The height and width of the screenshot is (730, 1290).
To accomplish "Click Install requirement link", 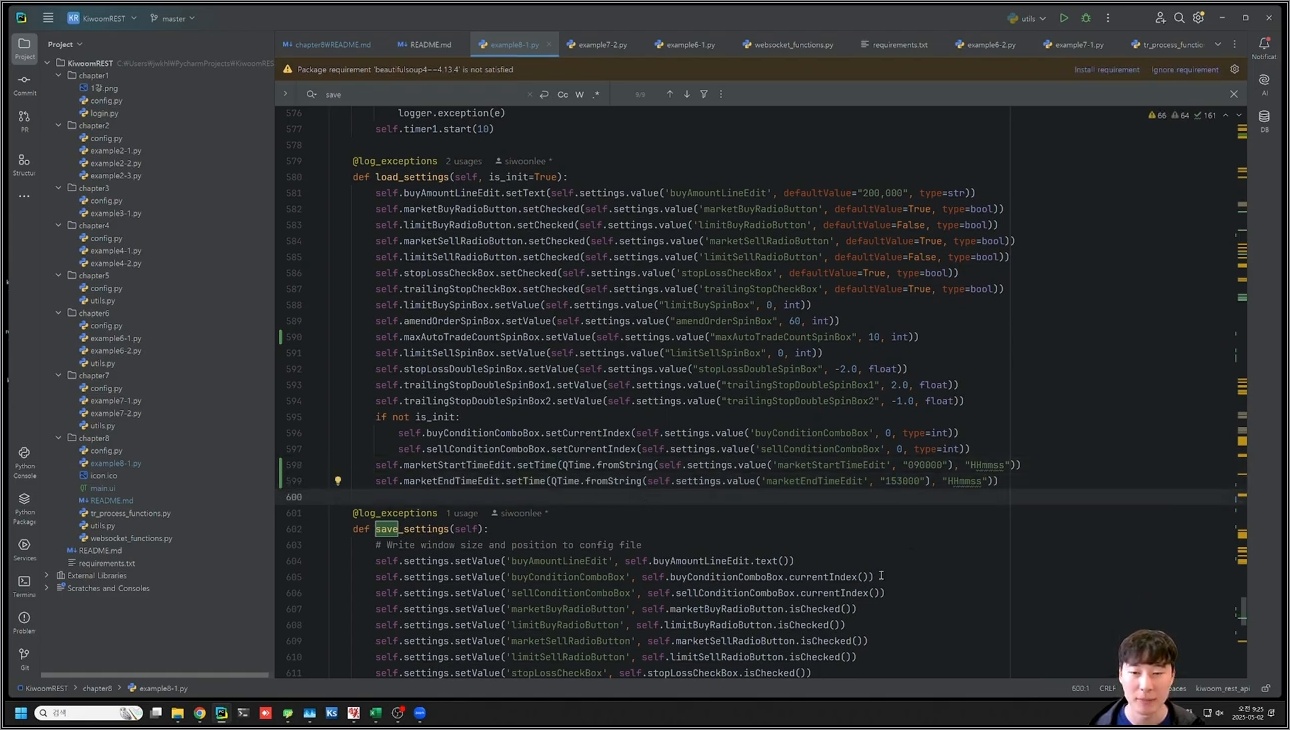I will click(1106, 70).
